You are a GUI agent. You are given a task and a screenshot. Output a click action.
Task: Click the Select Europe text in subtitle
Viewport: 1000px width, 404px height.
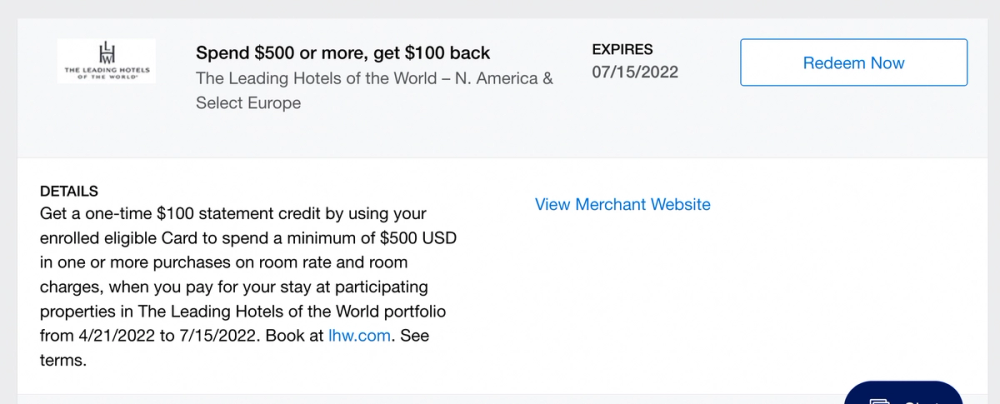click(x=248, y=103)
